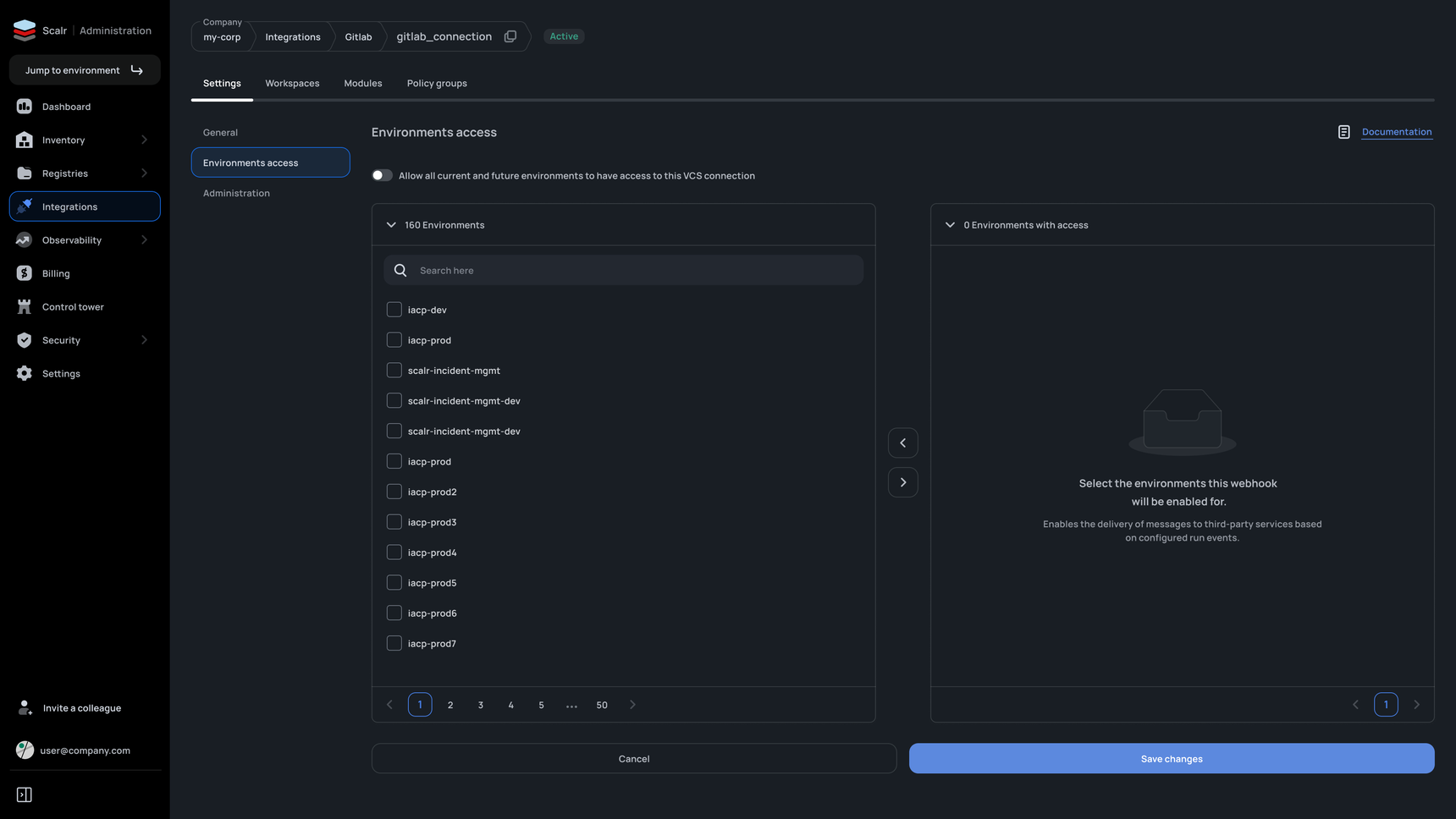Image resolution: width=1456 pixels, height=819 pixels.
Task: Copy gitlab_connection name with copy icon
Action: (510, 36)
